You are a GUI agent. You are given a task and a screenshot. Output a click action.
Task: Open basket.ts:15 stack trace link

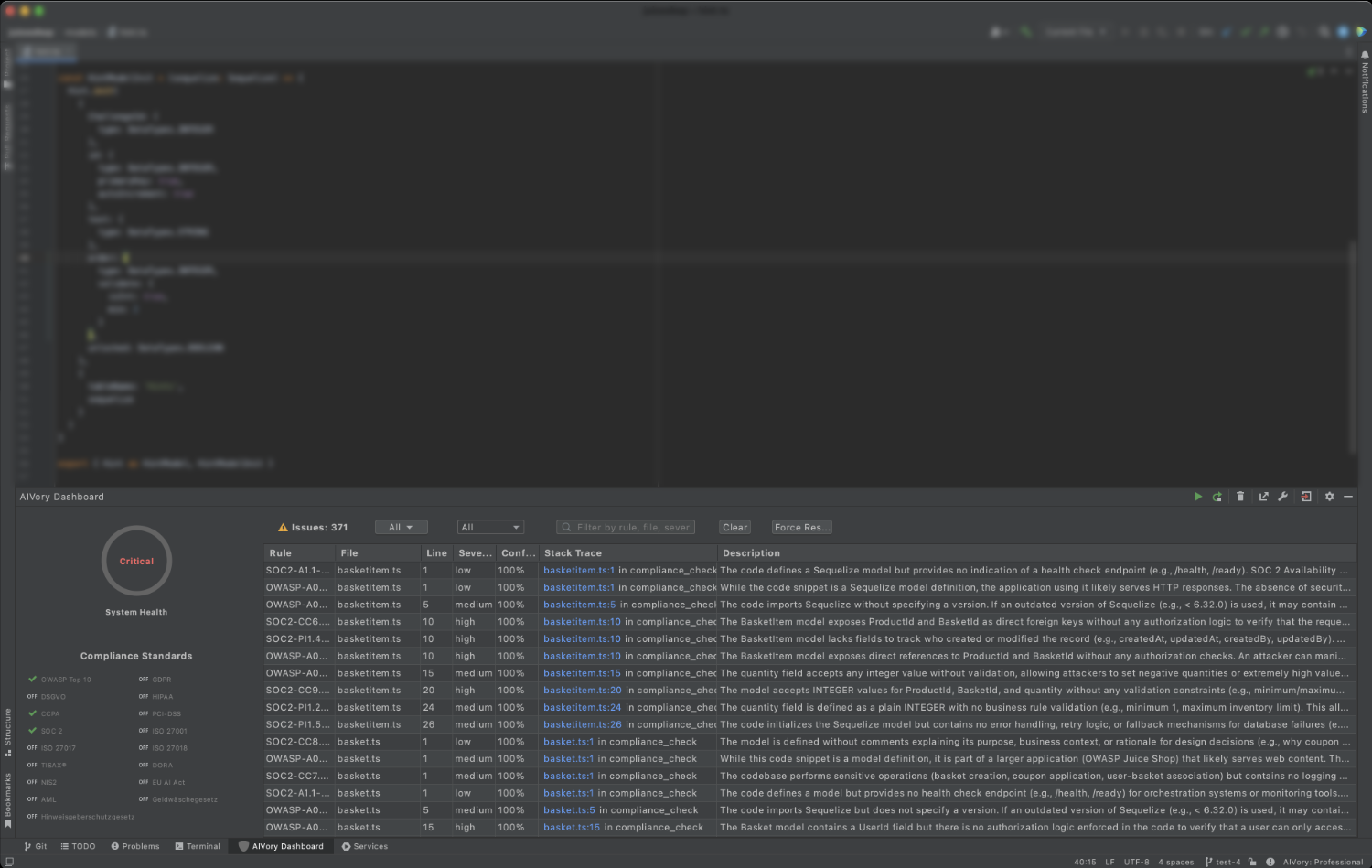pyautogui.click(x=572, y=828)
